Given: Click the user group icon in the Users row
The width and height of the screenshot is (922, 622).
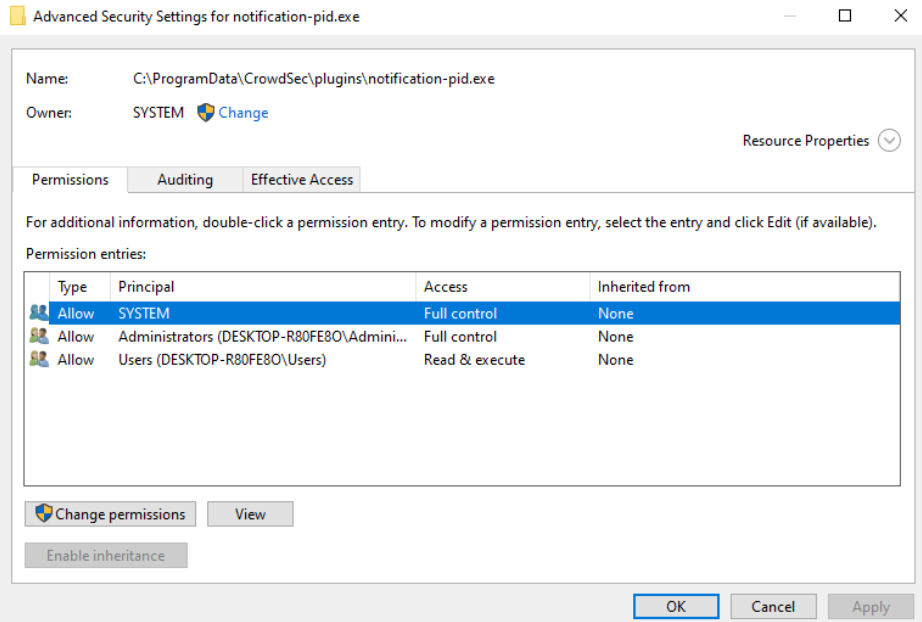Looking at the screenshot, I should [x=39, y=359].
